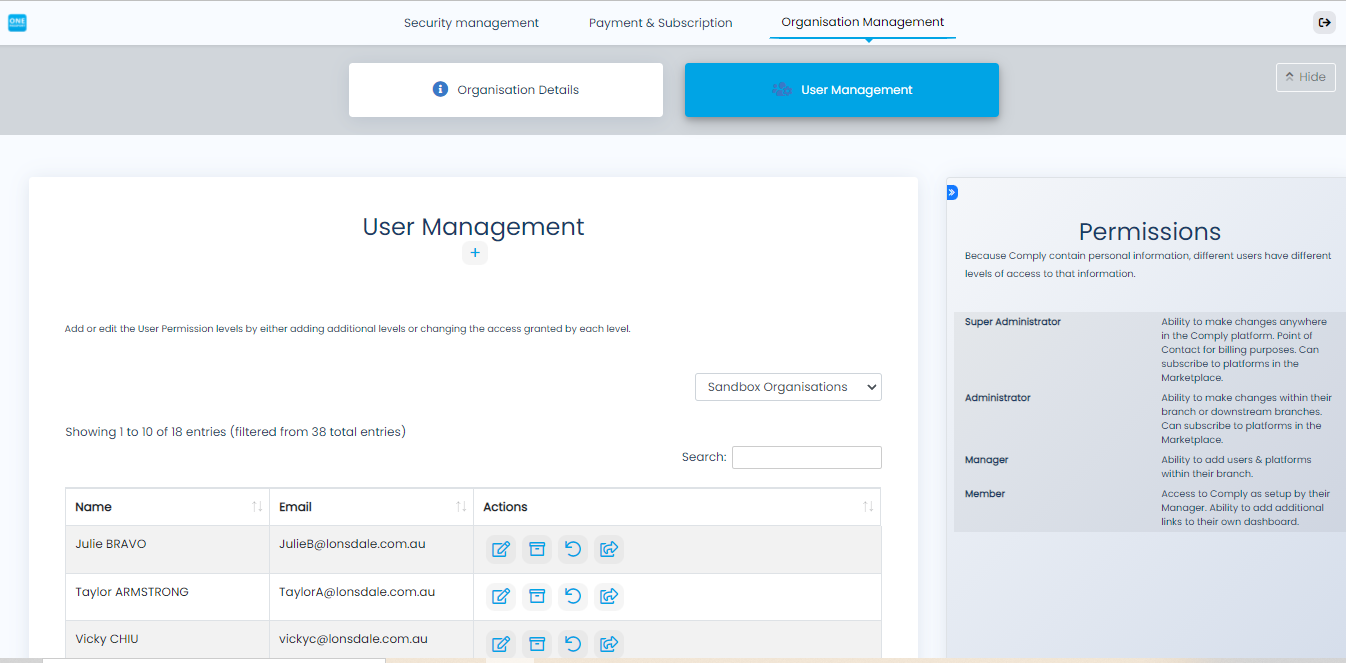The height and width of the screenshot is (663, 1346).
Task: Click the name "Julie BRAVO"
Action: point(111,544)
